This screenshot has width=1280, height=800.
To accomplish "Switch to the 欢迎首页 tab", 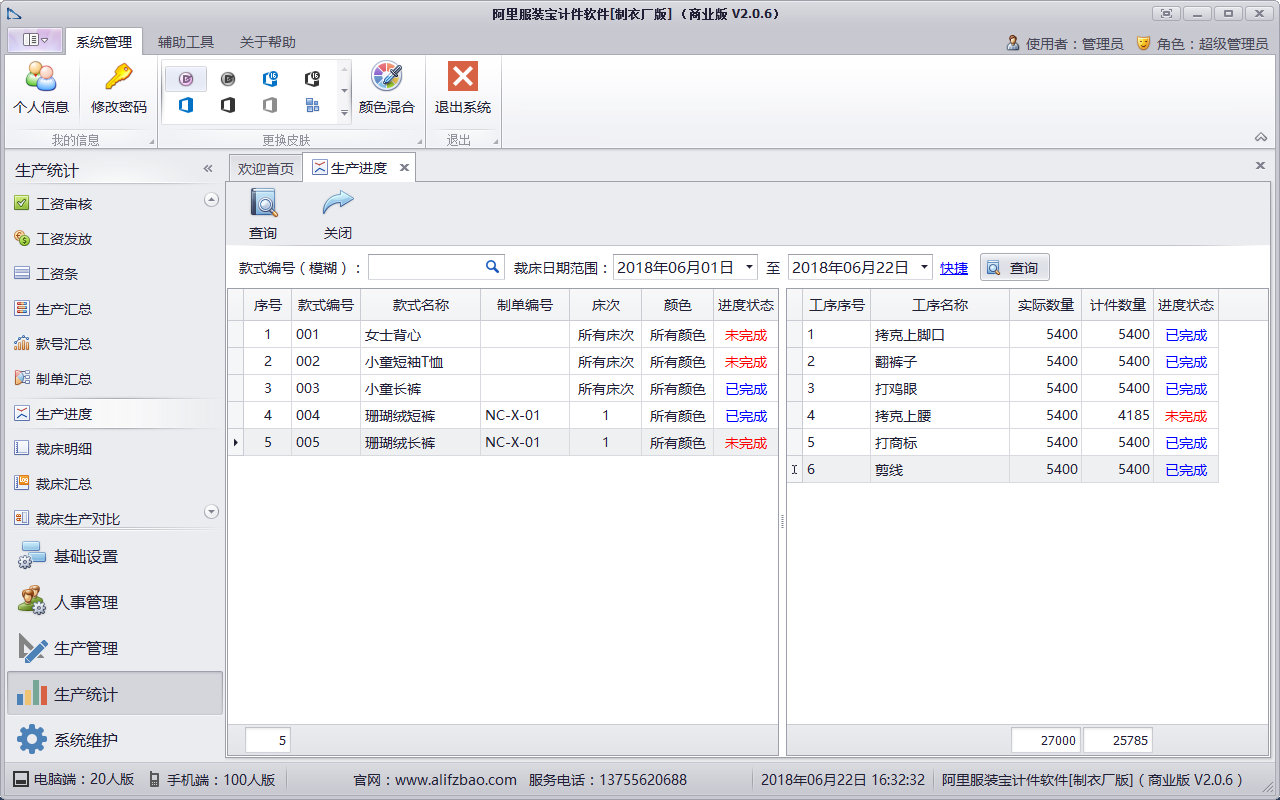I will click(x=265, y=168).
